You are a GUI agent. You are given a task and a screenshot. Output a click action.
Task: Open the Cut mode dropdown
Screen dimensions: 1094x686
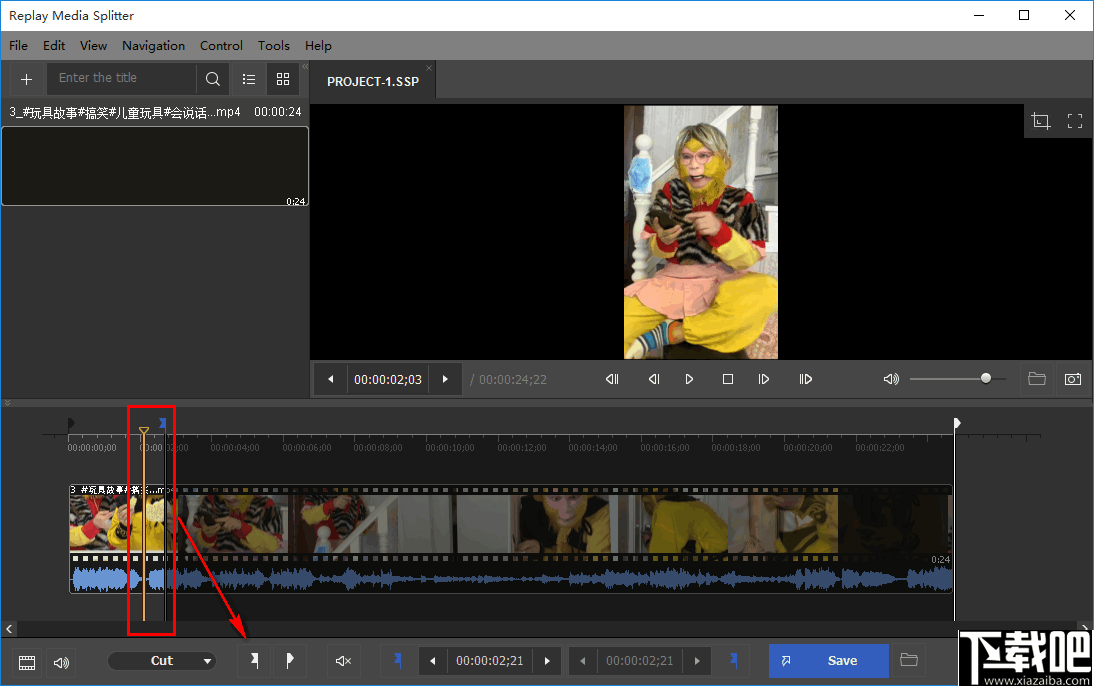click(x=162, y=660)
